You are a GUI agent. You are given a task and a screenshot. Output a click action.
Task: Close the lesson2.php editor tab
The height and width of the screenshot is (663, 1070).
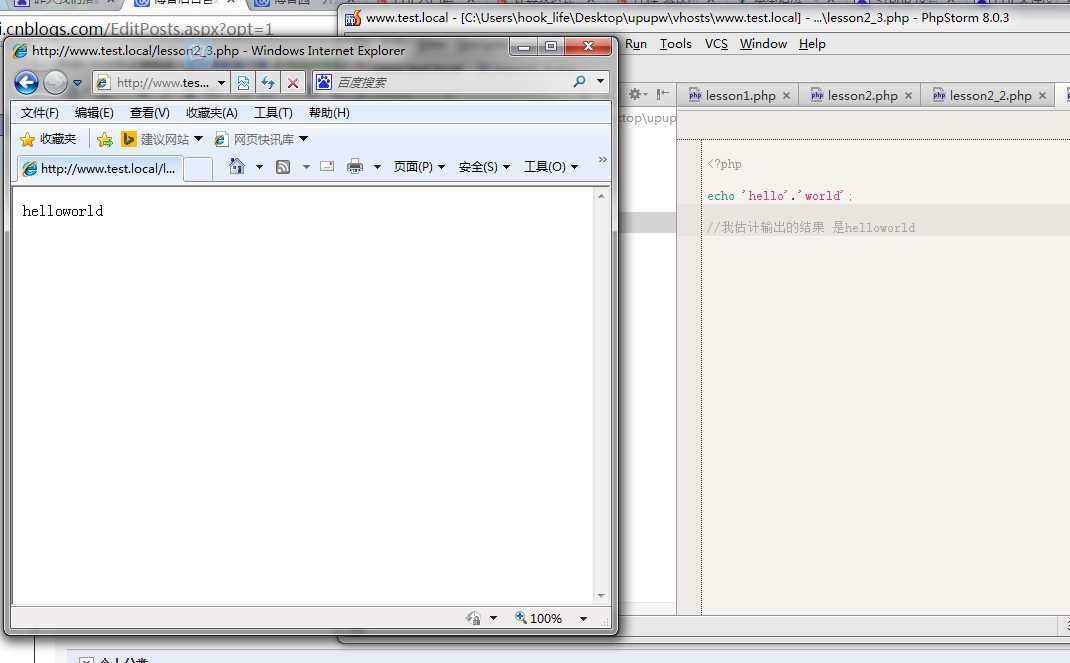pos(908,95)
